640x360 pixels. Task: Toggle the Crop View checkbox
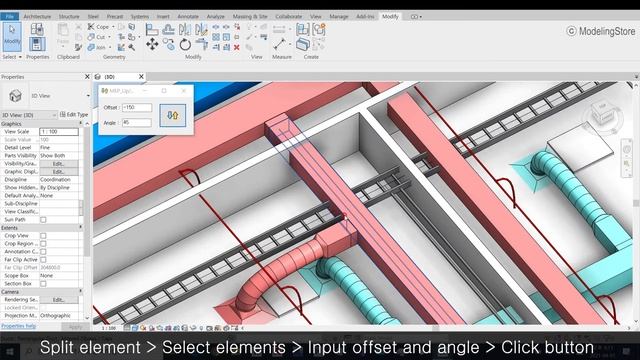click(x=43, y=236)
